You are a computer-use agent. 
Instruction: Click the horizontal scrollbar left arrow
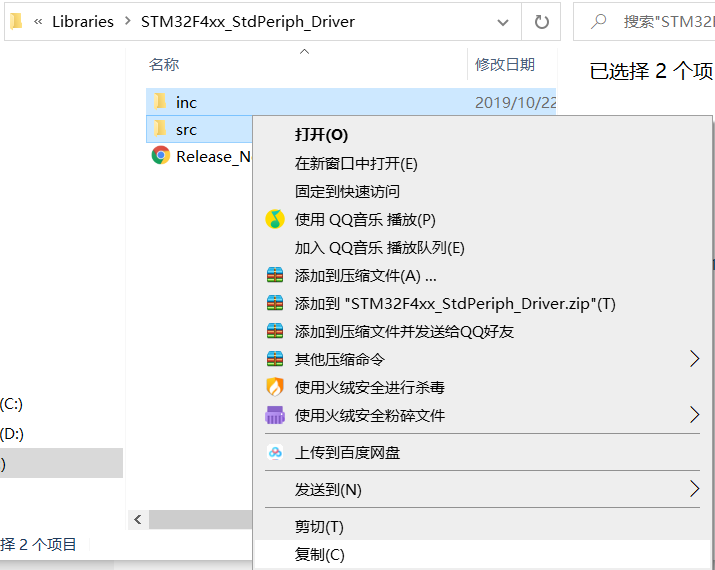click(138, 519)
